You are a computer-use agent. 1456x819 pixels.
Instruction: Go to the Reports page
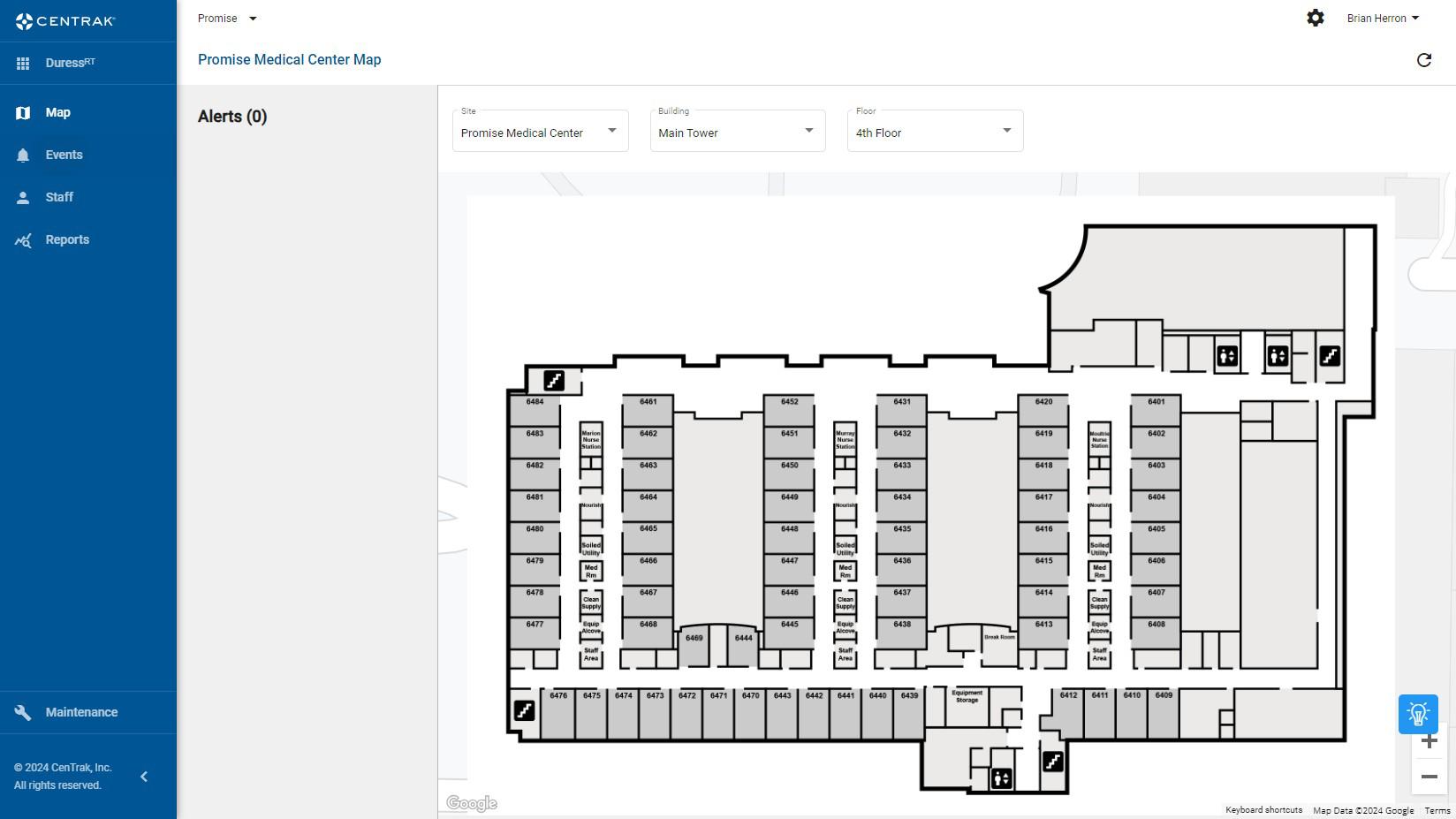[88, 240]
